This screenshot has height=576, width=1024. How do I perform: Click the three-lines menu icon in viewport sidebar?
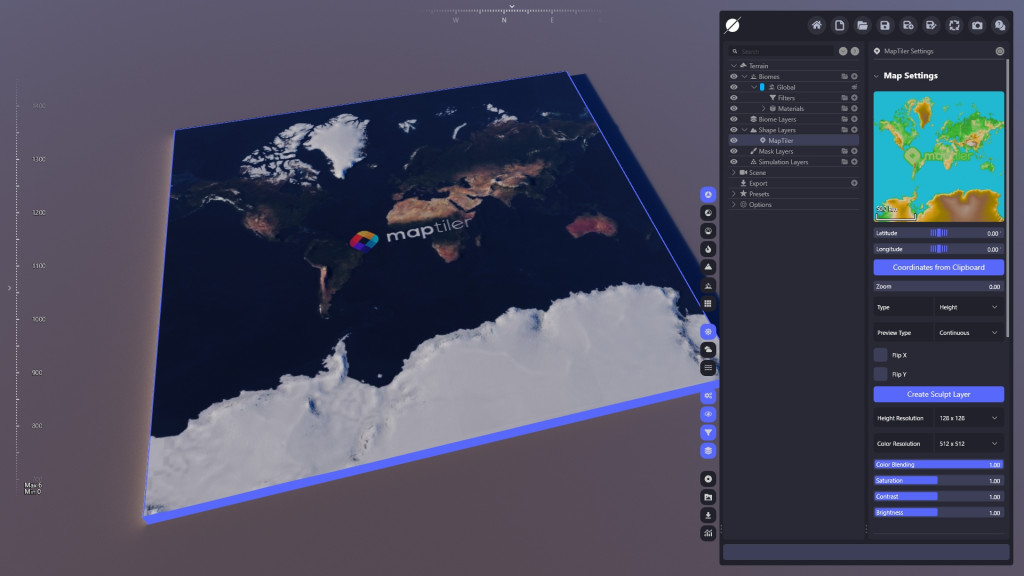[x=708, y=368]
